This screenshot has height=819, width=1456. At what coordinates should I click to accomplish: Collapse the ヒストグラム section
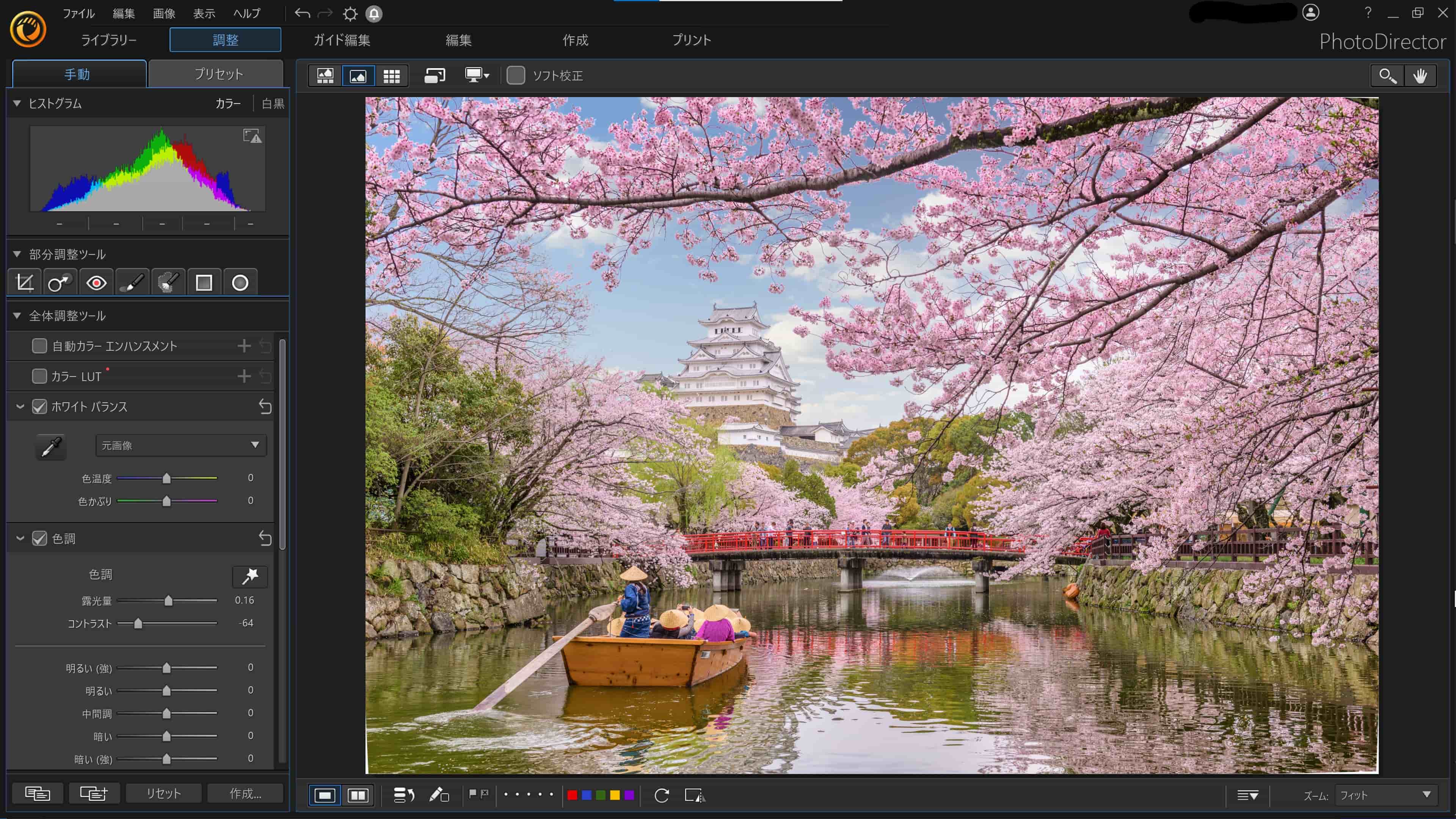pos(17,104)
